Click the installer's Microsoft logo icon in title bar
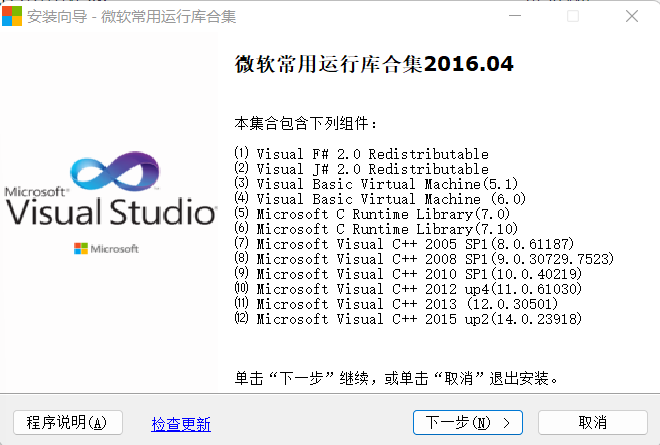This screenshot has height=445, width=660. (12, 16)
